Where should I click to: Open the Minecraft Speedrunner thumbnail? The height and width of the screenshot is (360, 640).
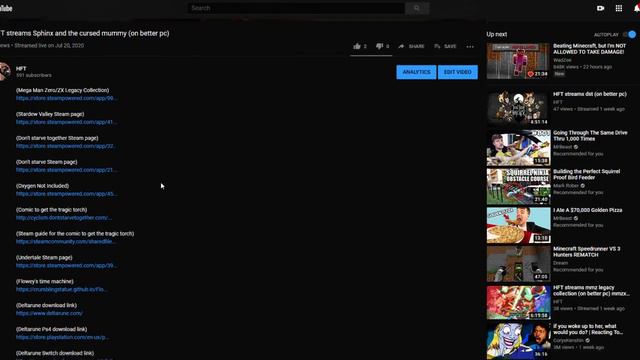click(518, 264)
